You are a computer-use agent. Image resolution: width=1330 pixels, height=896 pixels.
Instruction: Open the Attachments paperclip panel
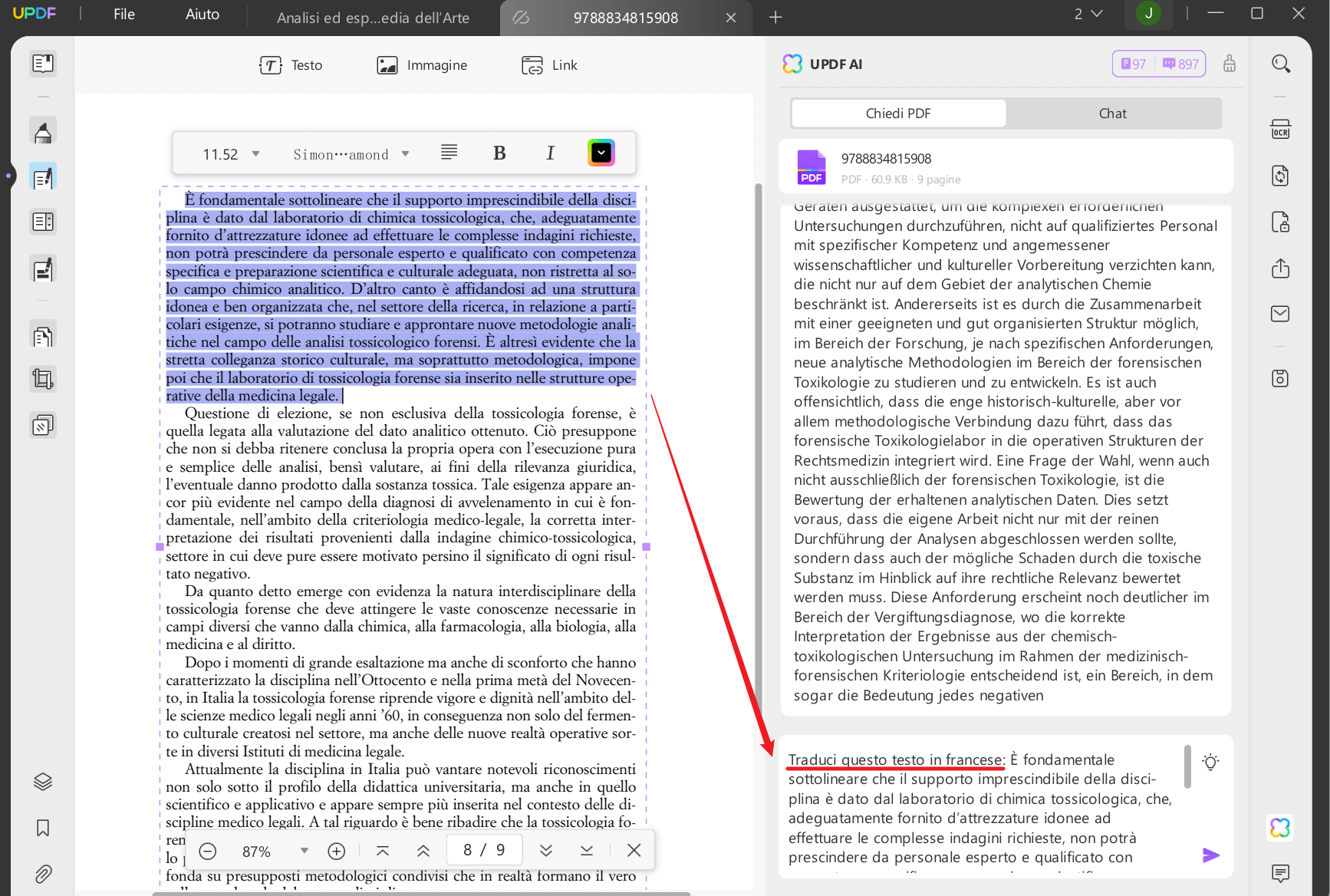pyautogui.click(x=43, y=873)
